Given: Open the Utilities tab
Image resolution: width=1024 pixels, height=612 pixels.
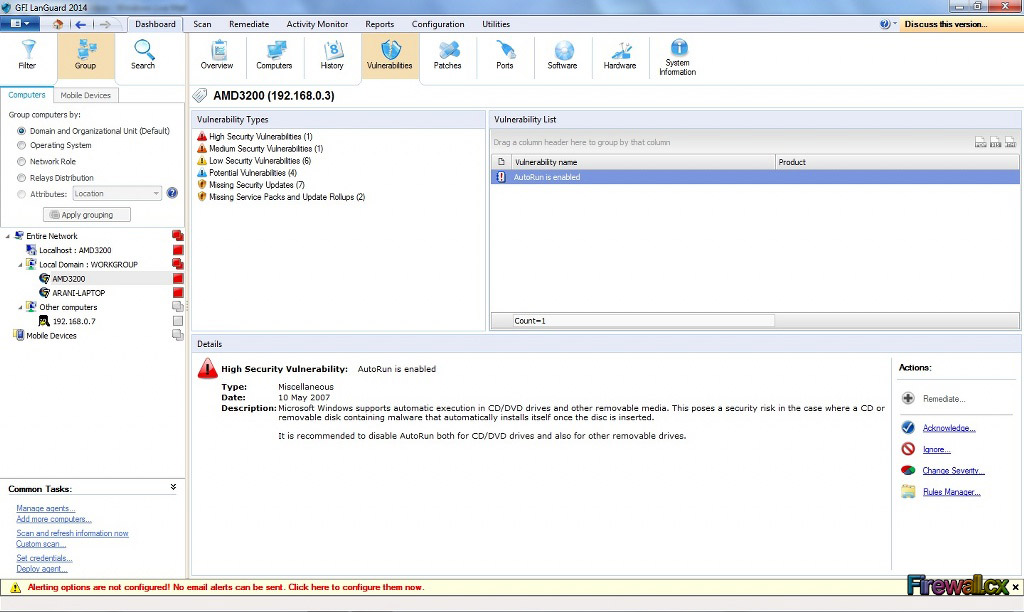Looking at the screenshot, I should (496, 24).
